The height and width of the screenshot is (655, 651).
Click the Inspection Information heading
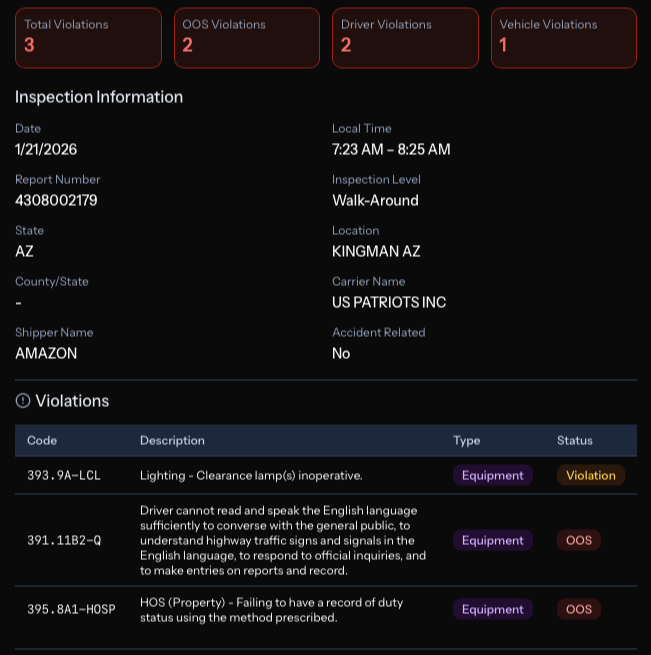(x=99, y=97)
